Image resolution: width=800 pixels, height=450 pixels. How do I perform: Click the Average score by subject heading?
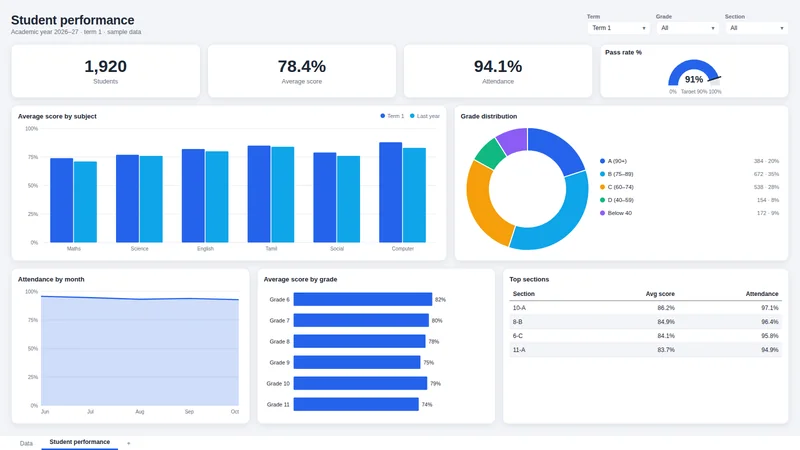click(57, 116)
